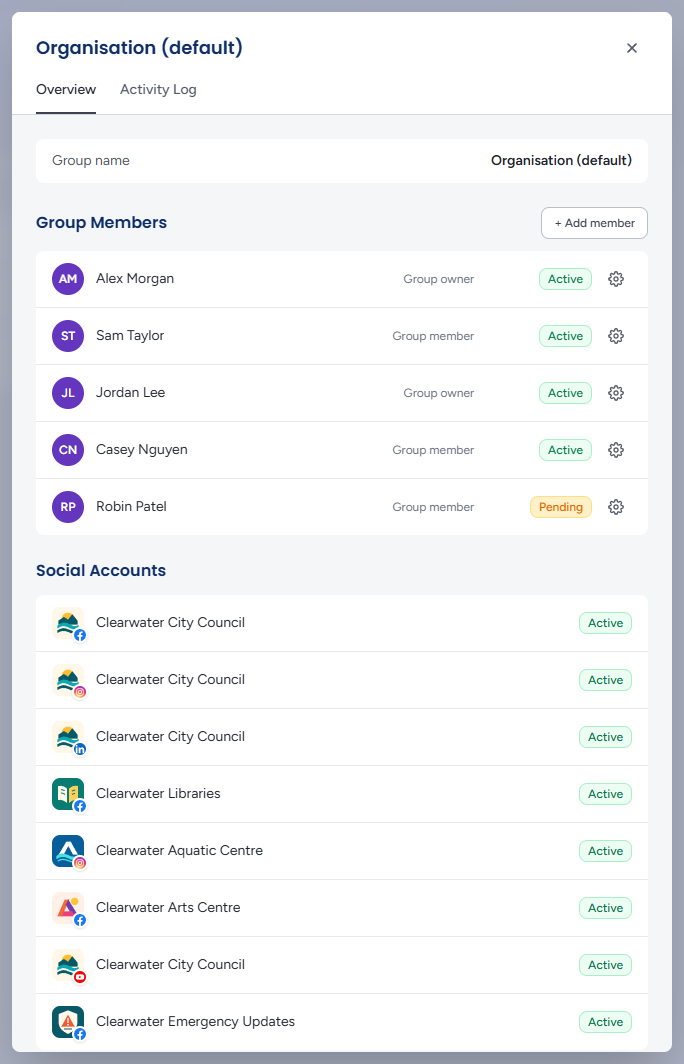684x1064 pixels.
Task: Click Active badge on Clearwater Libraries row
Action: pyautogui.click(x=605, y=794)
